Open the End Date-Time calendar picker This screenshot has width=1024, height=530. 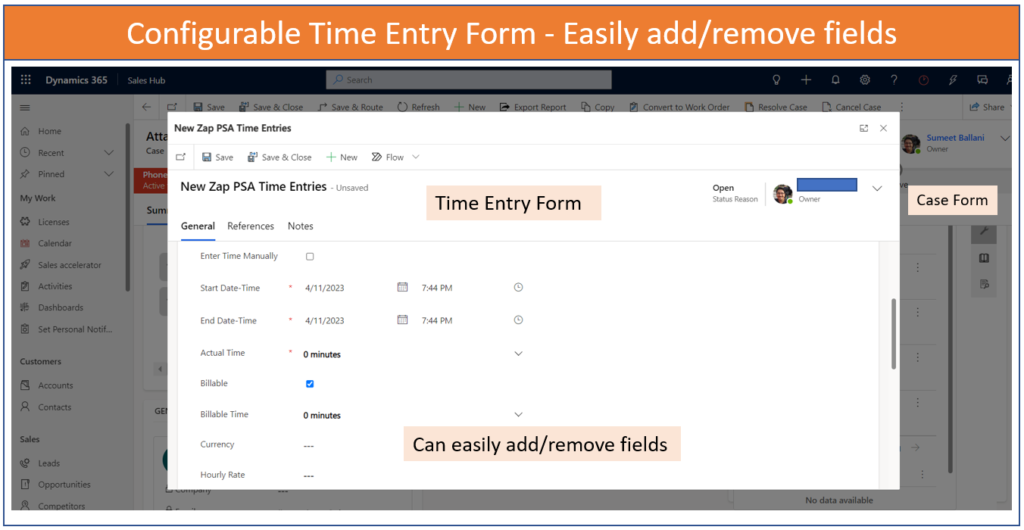pyautogui.click(x=403, y=320)
